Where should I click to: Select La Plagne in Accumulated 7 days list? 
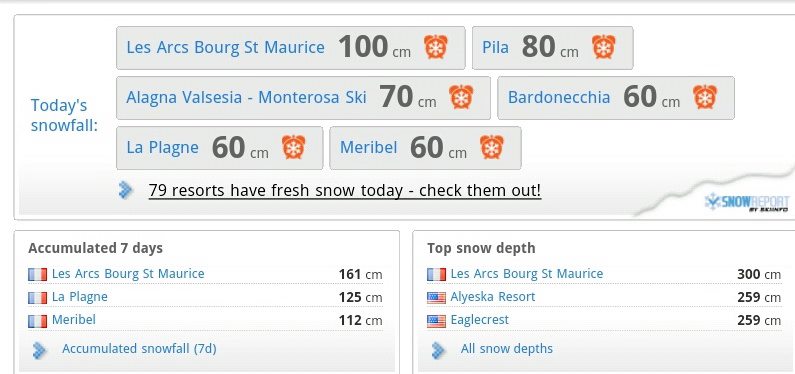80,297
